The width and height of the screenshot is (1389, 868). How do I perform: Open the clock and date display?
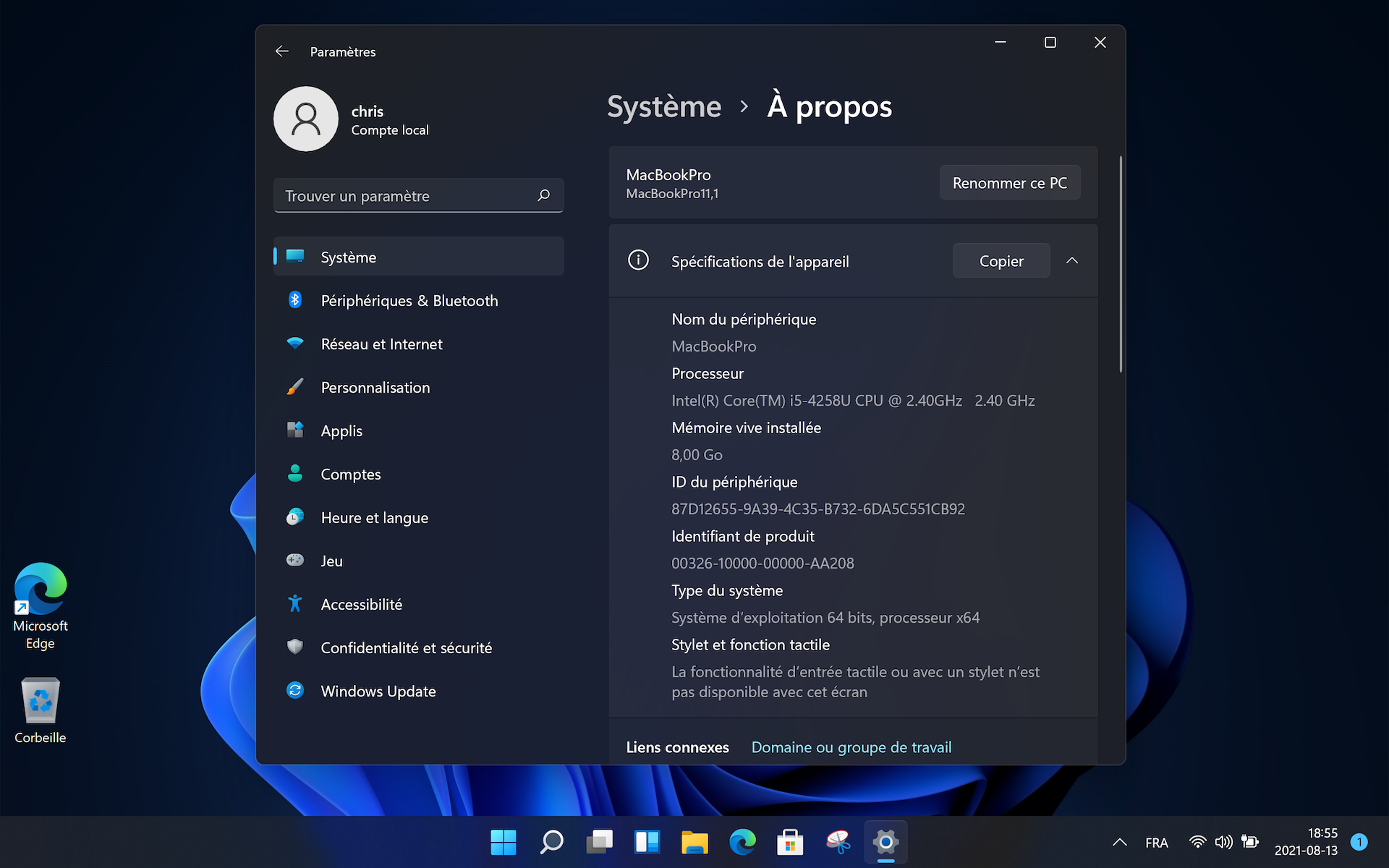point(1306,842)
